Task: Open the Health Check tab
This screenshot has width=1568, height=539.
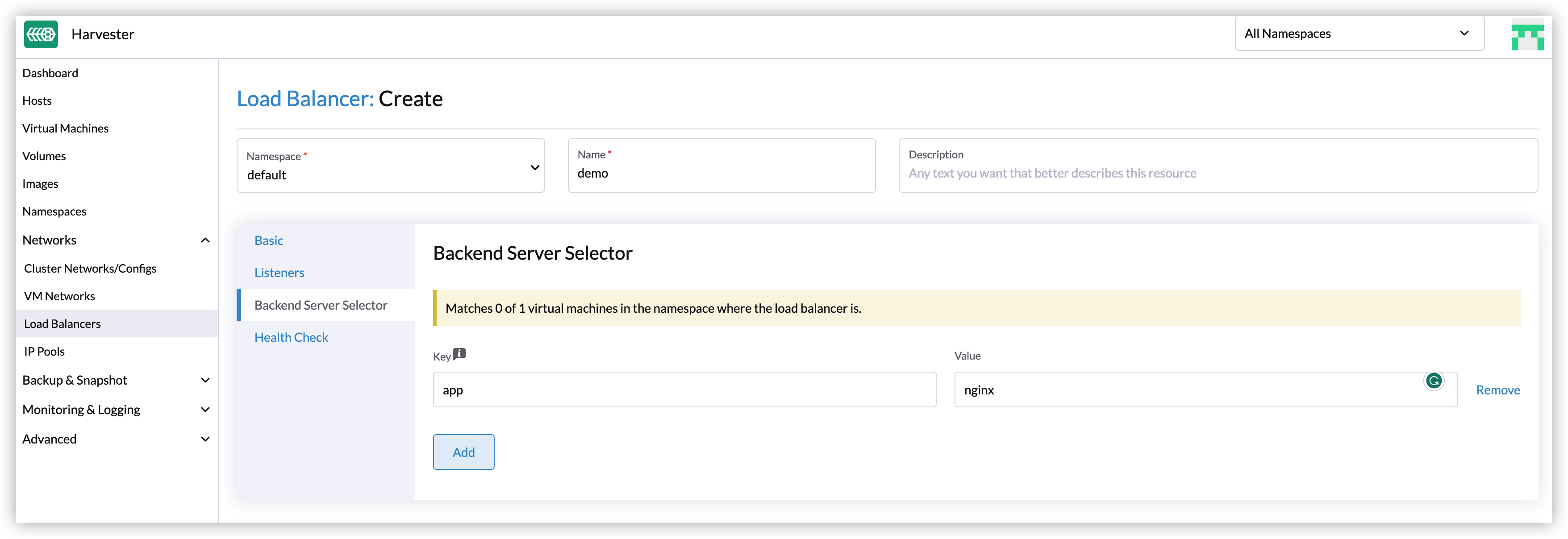Action: point(291,338)
